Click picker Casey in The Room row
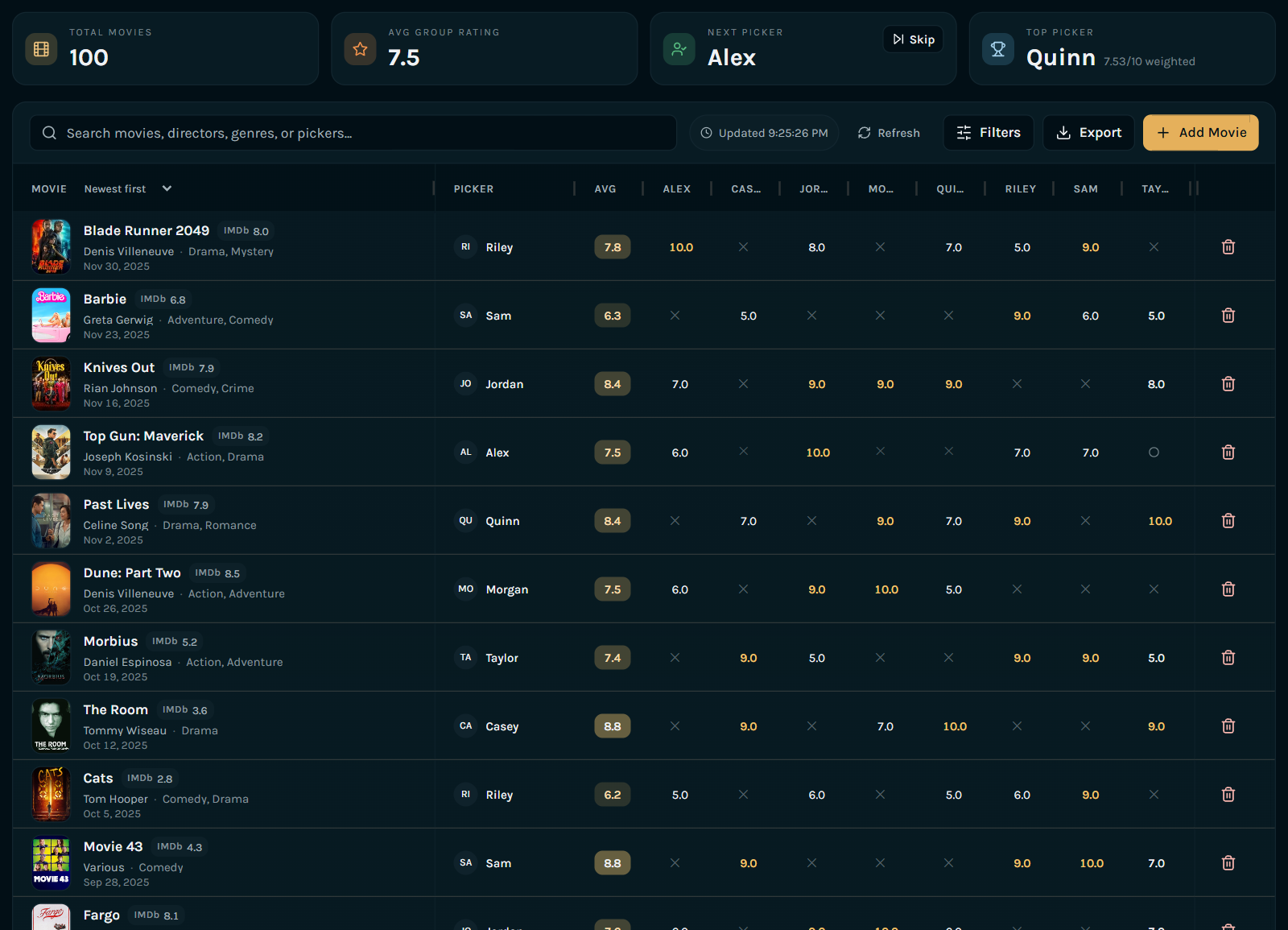Viewport: 1288px width, 930px height. pos(488,726)
